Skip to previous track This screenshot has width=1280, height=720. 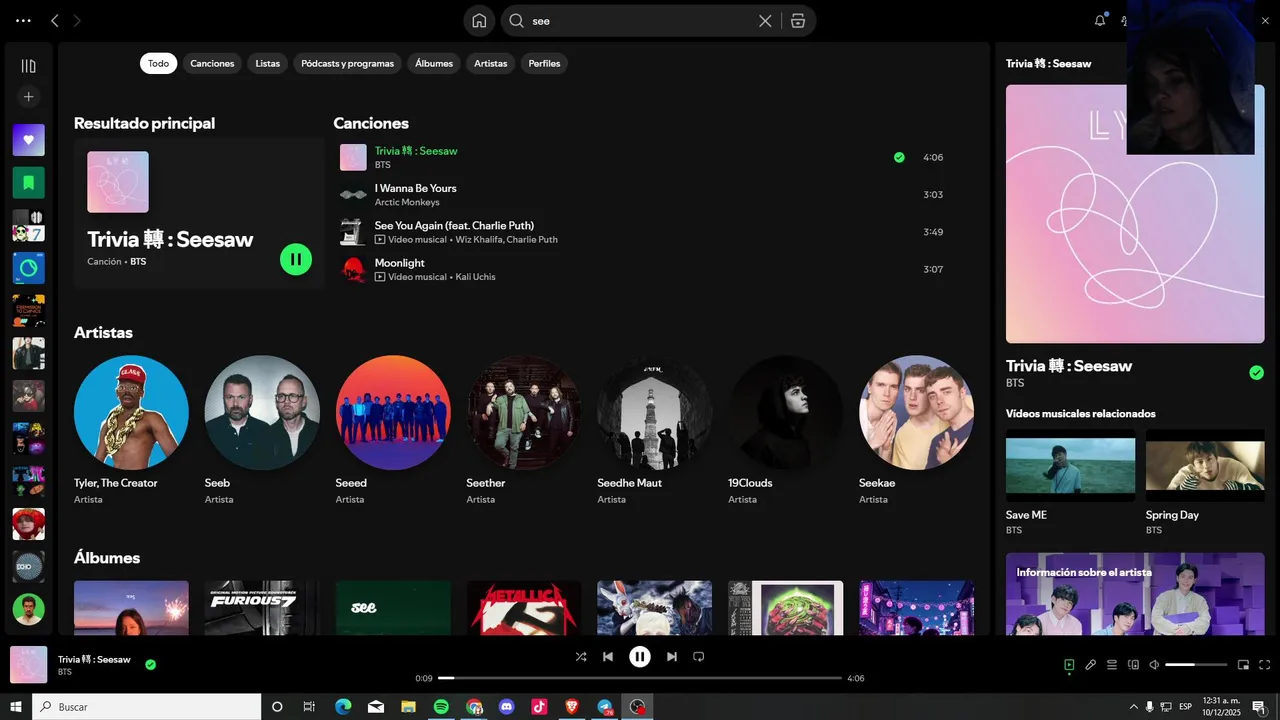coord(608,657)
